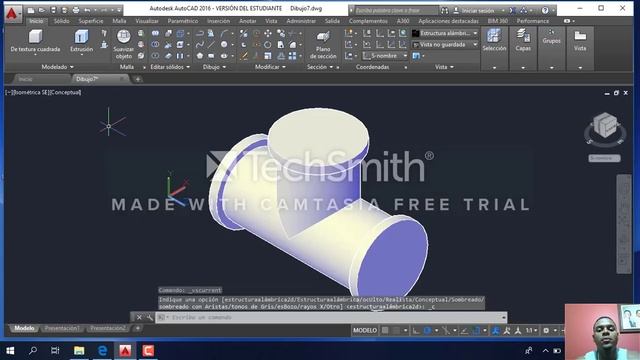Switch to Presentación2 layout tab
This screenshot has height=360, width=640.
[108, 328]
